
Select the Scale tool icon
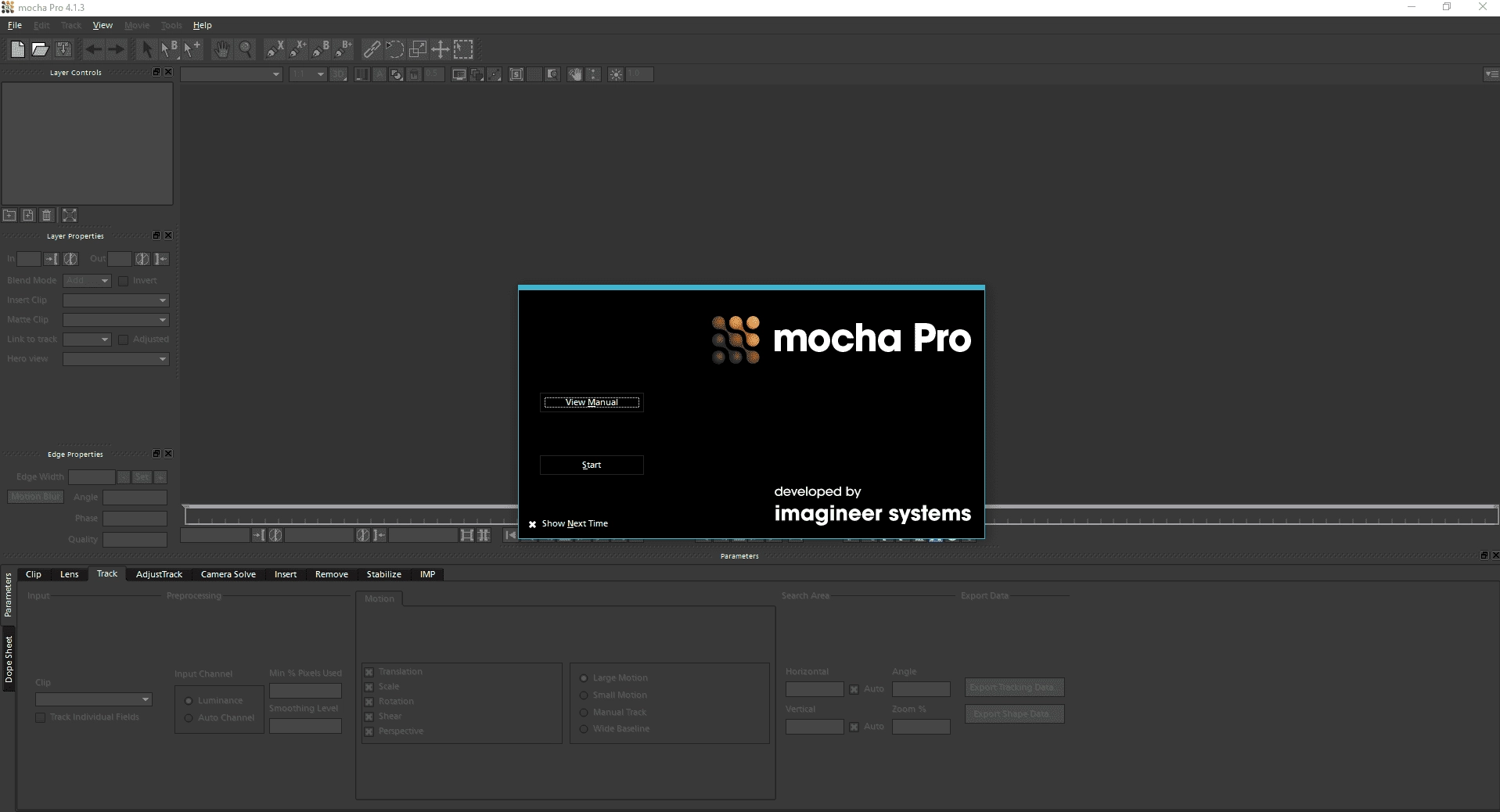point(418,49)
